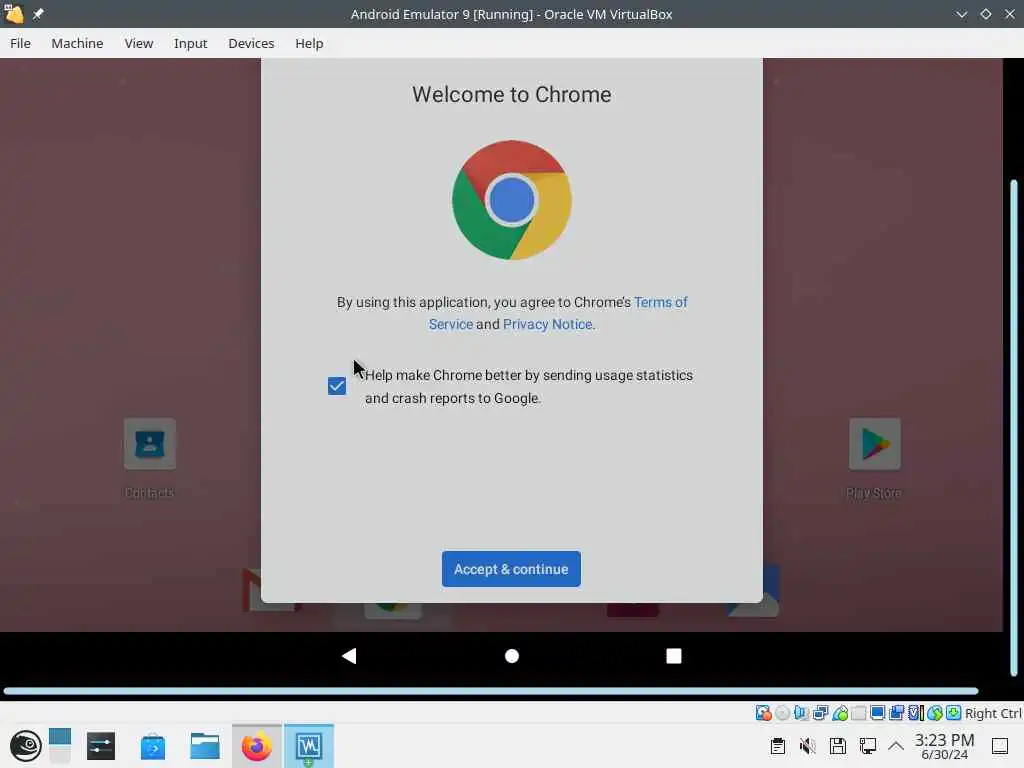Select the VirtualBox taskbar entry

click(x=309, y=746)
